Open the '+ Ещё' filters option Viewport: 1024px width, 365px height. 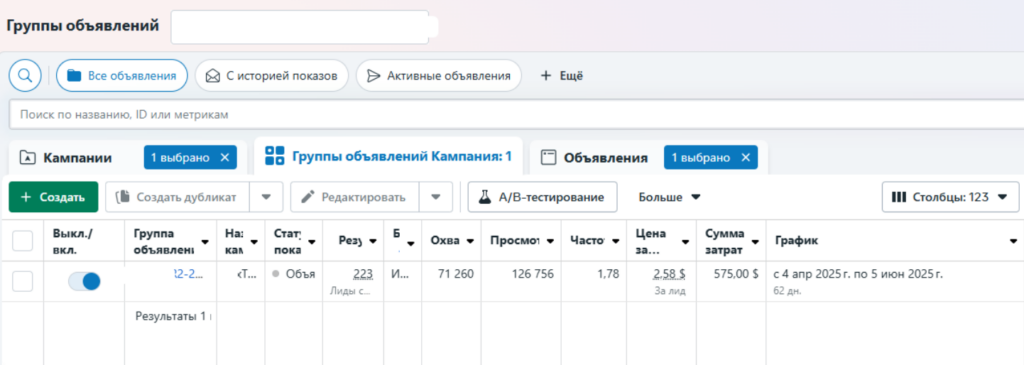pyautogui.click(x=562, y=76)
